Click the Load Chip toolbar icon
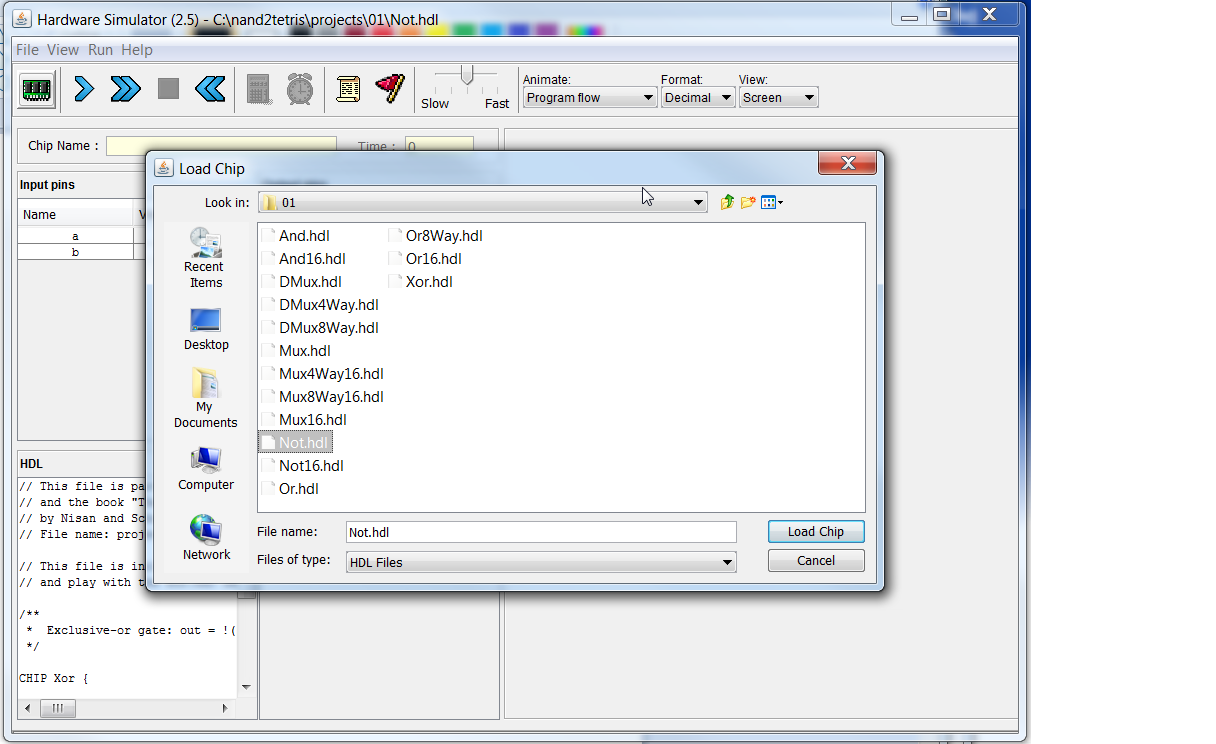This screenshot has height=744, width=1216. pos(38,89)
